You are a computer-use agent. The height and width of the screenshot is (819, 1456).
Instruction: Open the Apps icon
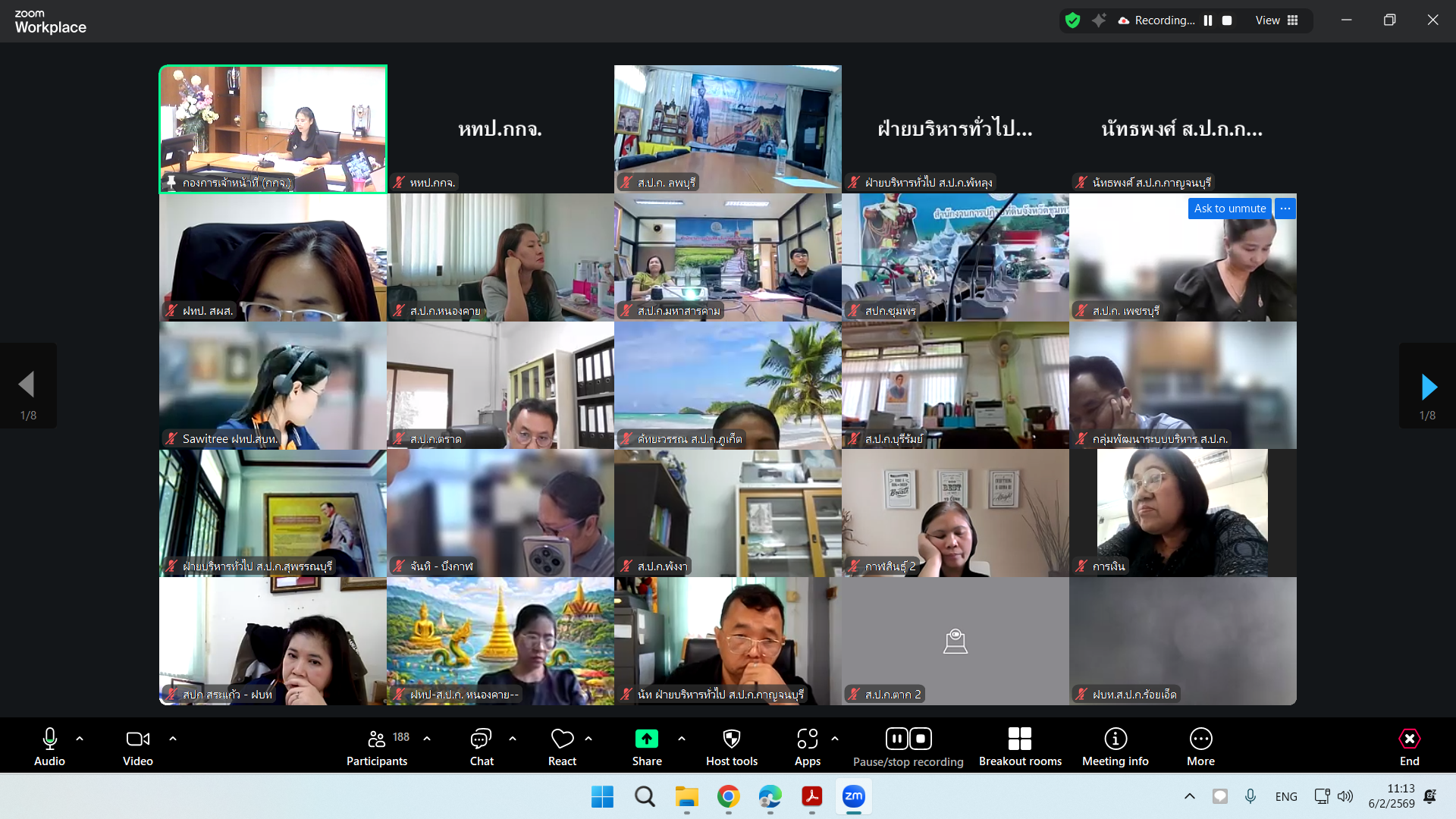807,739
